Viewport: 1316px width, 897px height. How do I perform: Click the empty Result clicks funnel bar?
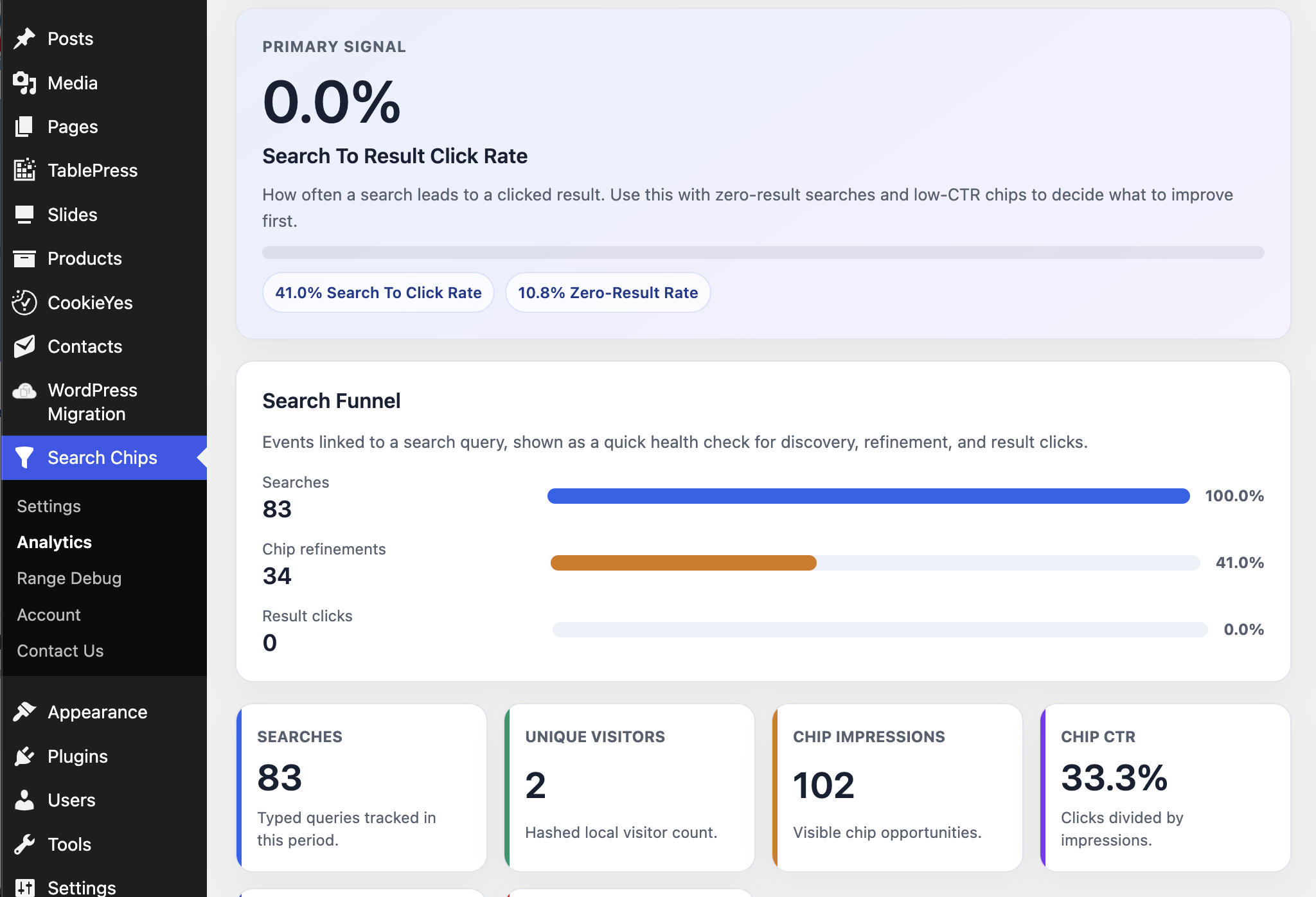click(x=880, y=630)
